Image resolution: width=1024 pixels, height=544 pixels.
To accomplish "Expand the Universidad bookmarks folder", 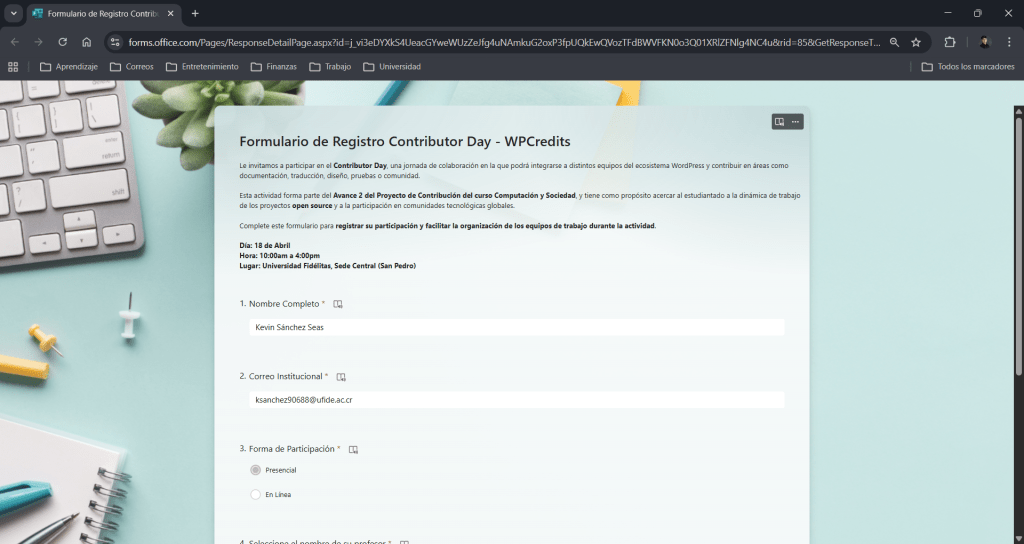I will tap(392, 67).
